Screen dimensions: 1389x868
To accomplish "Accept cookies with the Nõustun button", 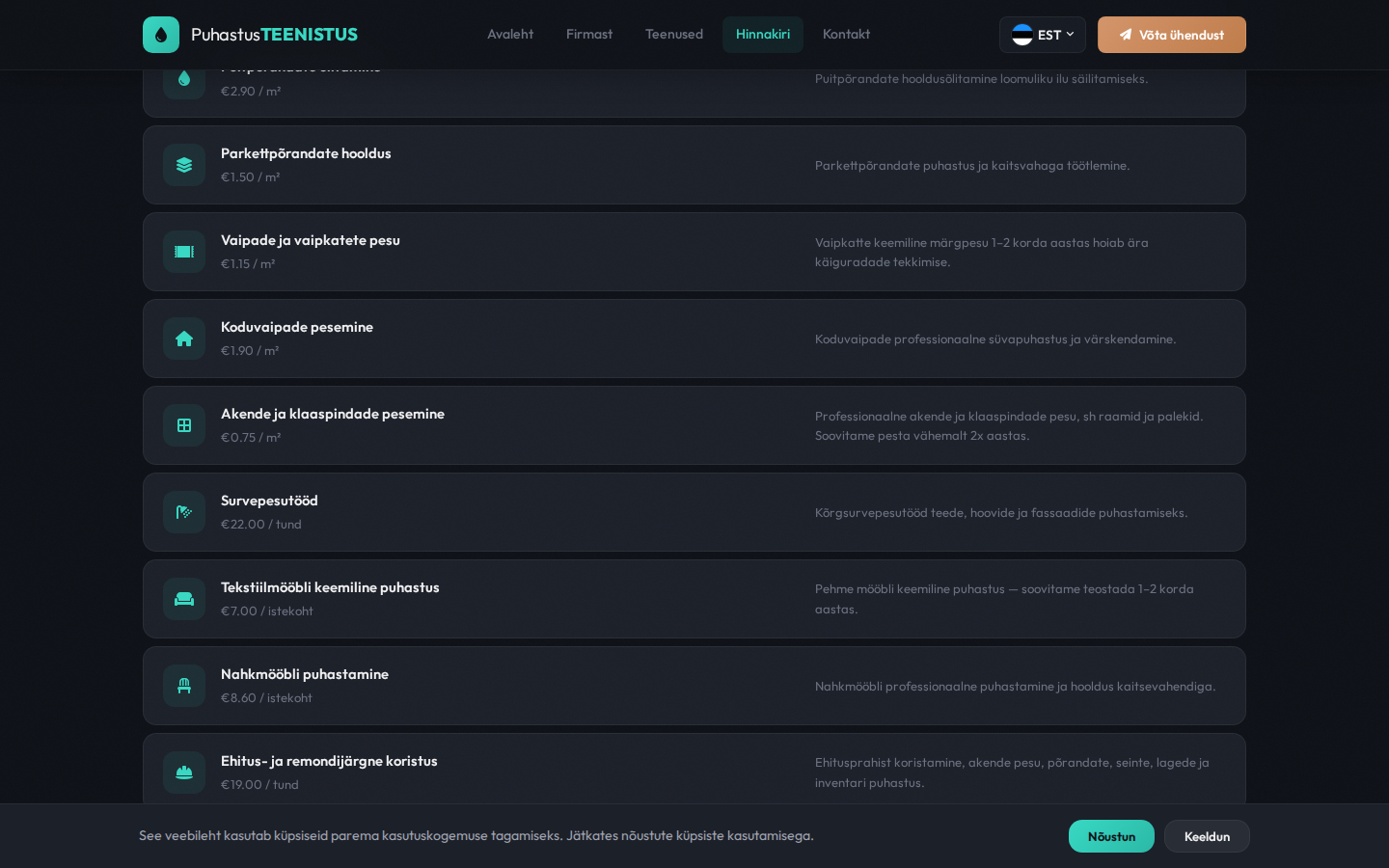I will [1111, 836].
